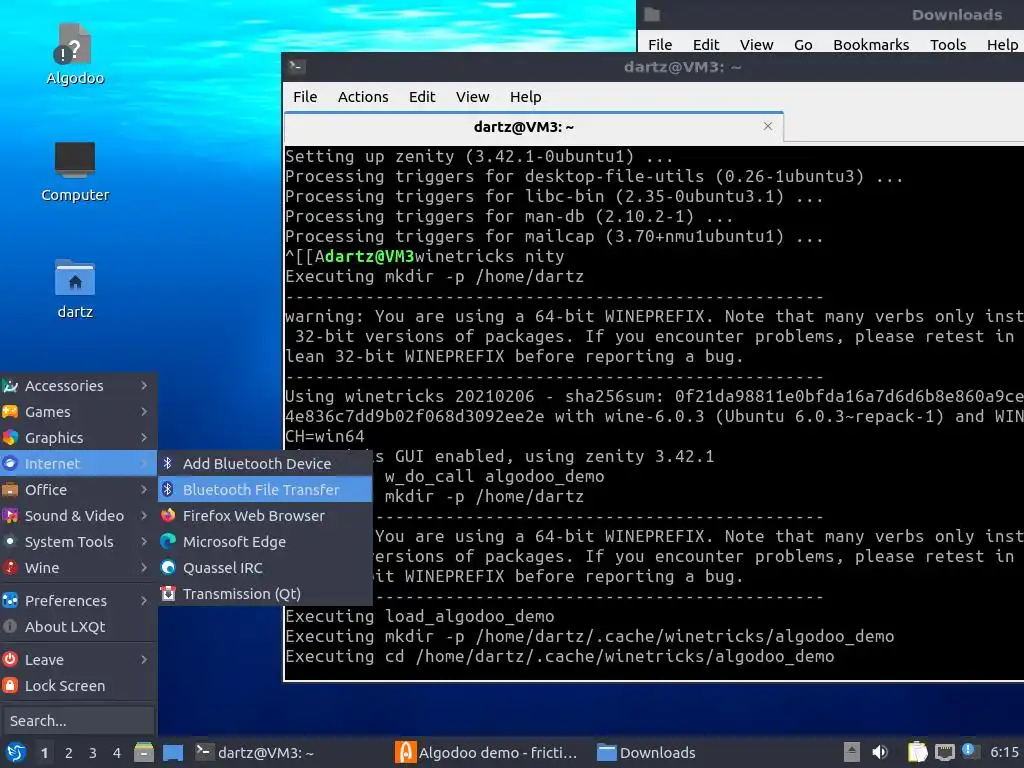This screenshot has height=768, width=1024.
Task: Expand the Graphics submenu
Action: (x=78, y=438)
